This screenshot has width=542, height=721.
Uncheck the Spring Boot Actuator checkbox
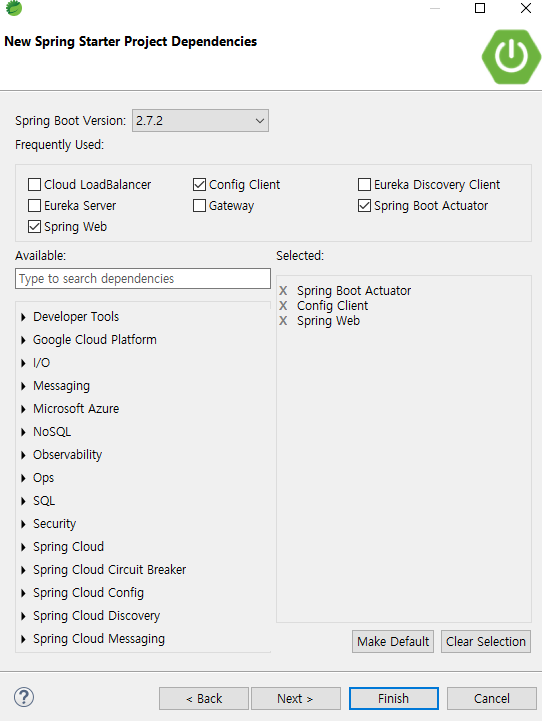[x=365, y=206]
